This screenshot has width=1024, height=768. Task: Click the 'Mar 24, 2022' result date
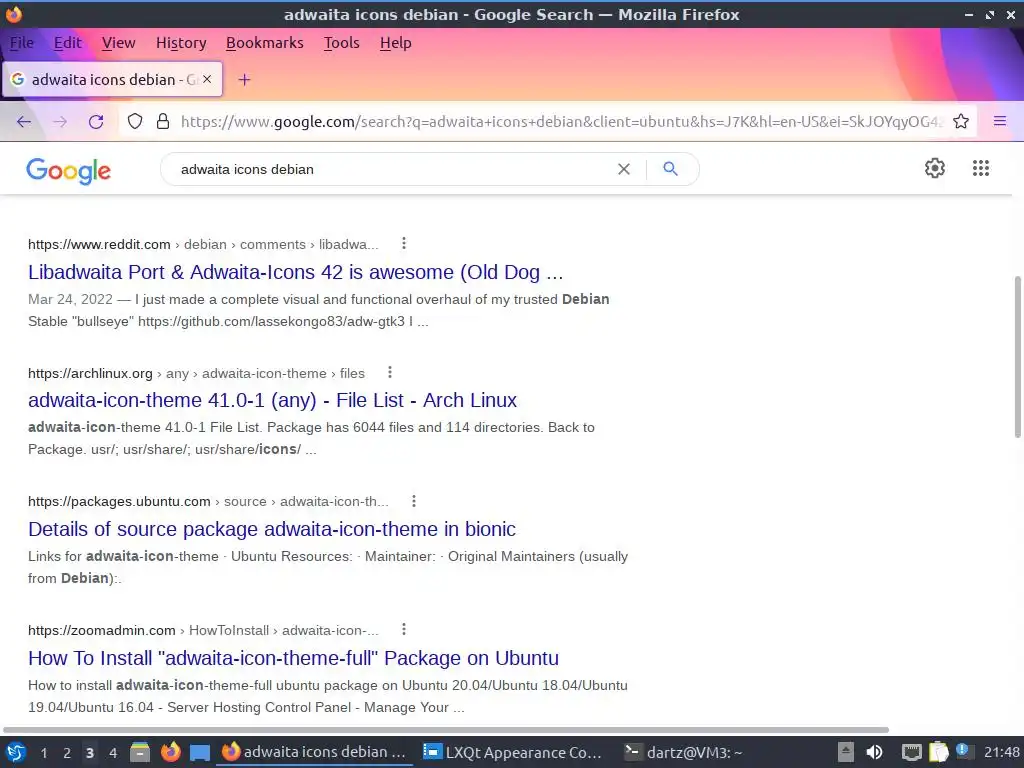pos(71,299)
